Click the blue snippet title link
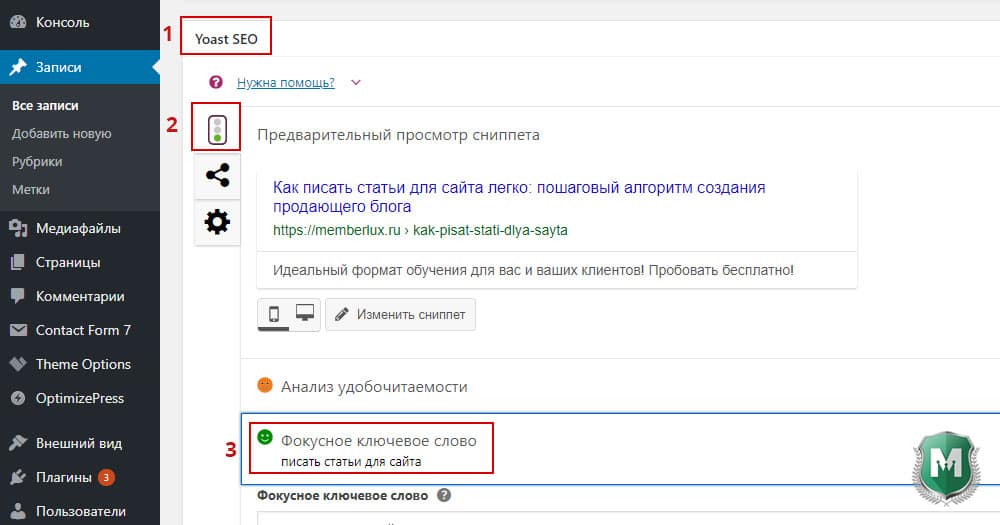This screenshot has height=525, width=1000. point(519,196)
